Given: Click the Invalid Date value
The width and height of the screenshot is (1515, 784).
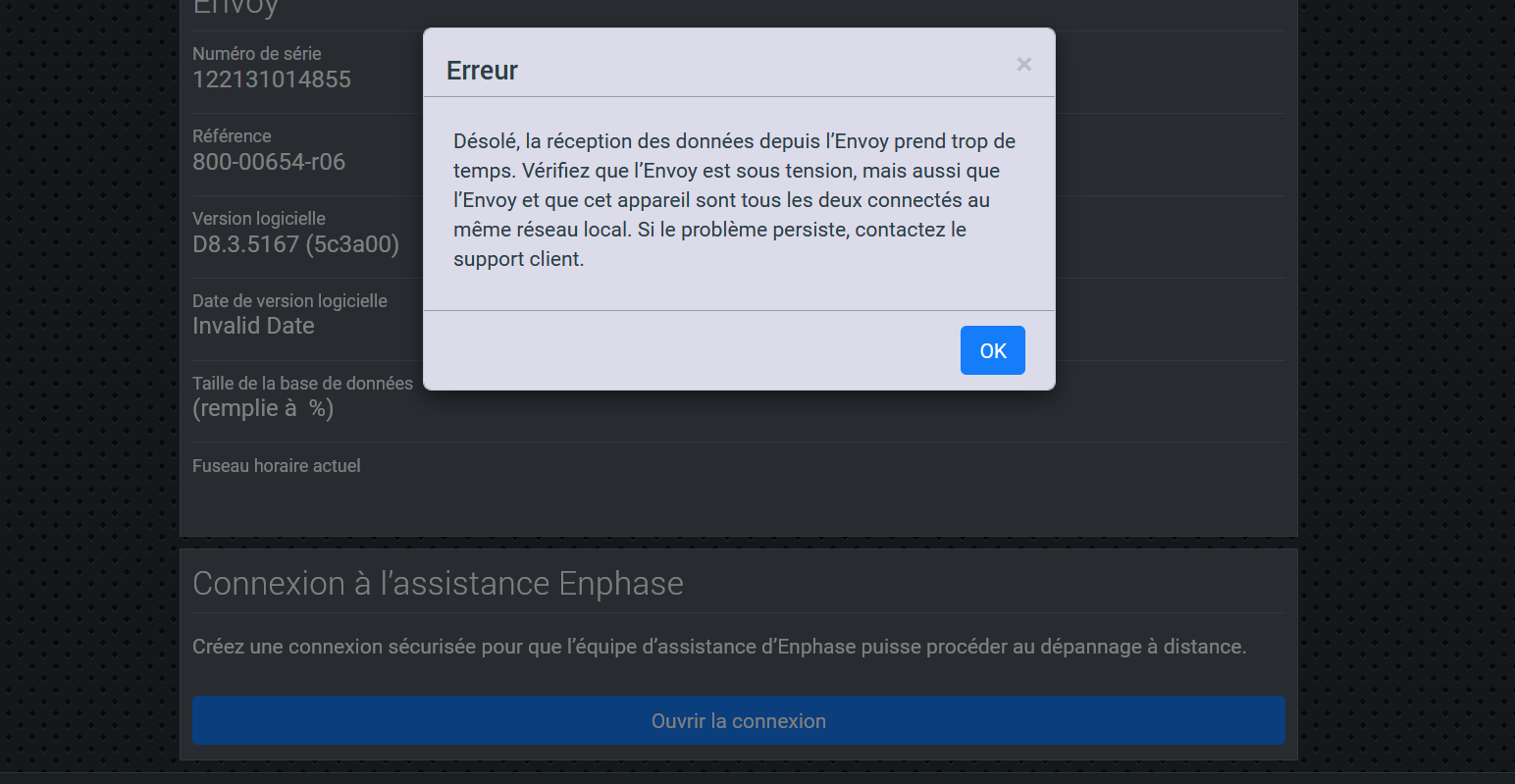Looking at the screenshot, I should tap(253, 326).
